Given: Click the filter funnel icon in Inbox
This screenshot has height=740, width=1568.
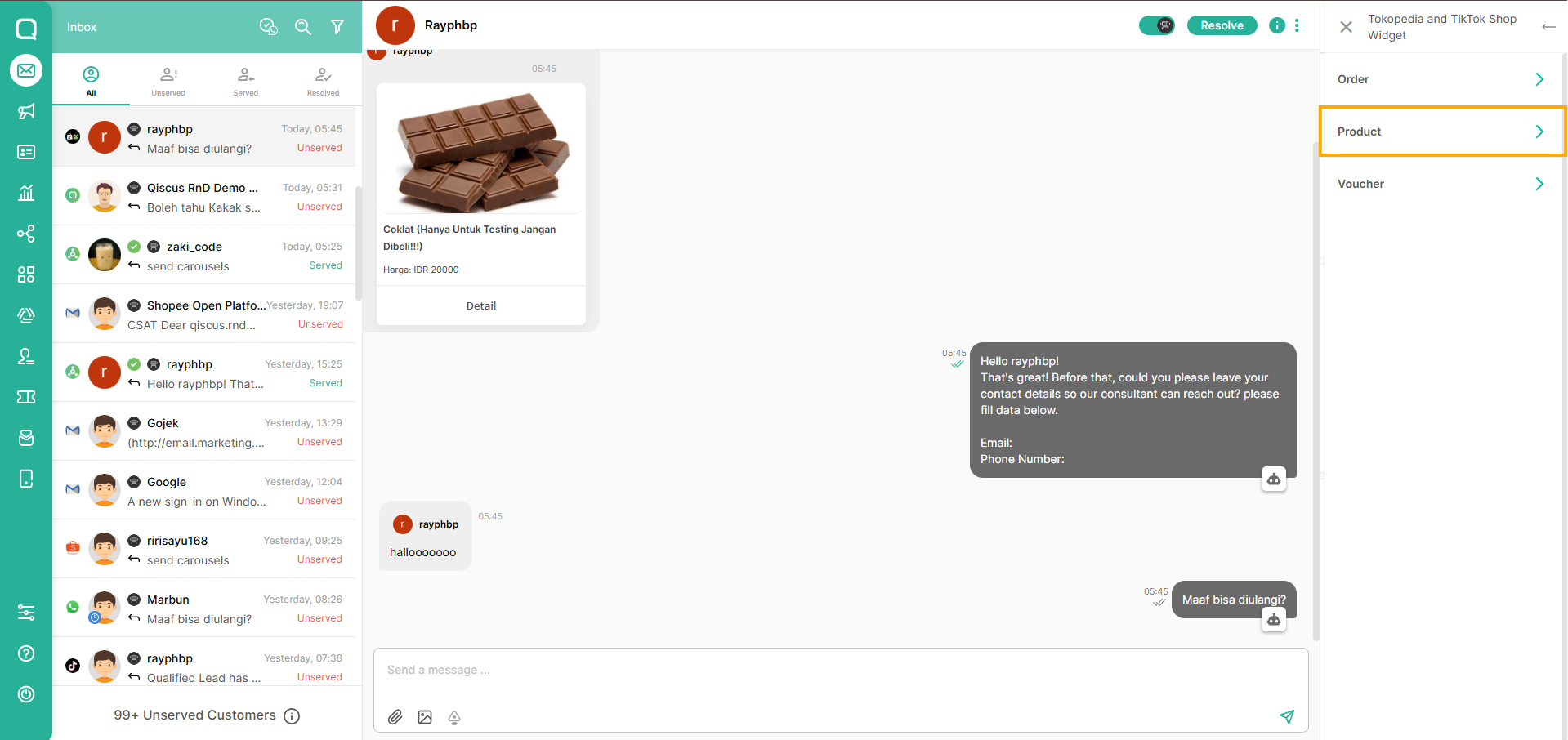Looking at the screenshot, I should [x=337, y=27].
